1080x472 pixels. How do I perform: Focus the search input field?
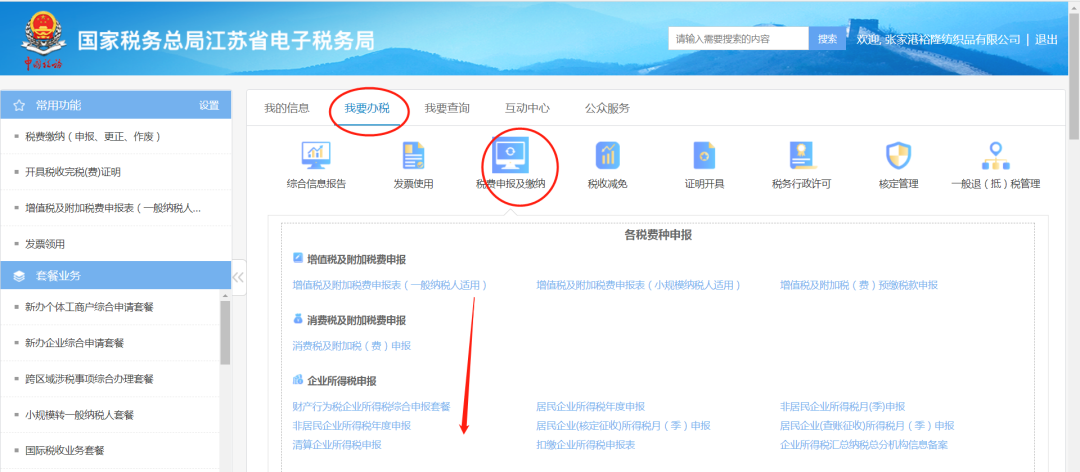[738, 39]
